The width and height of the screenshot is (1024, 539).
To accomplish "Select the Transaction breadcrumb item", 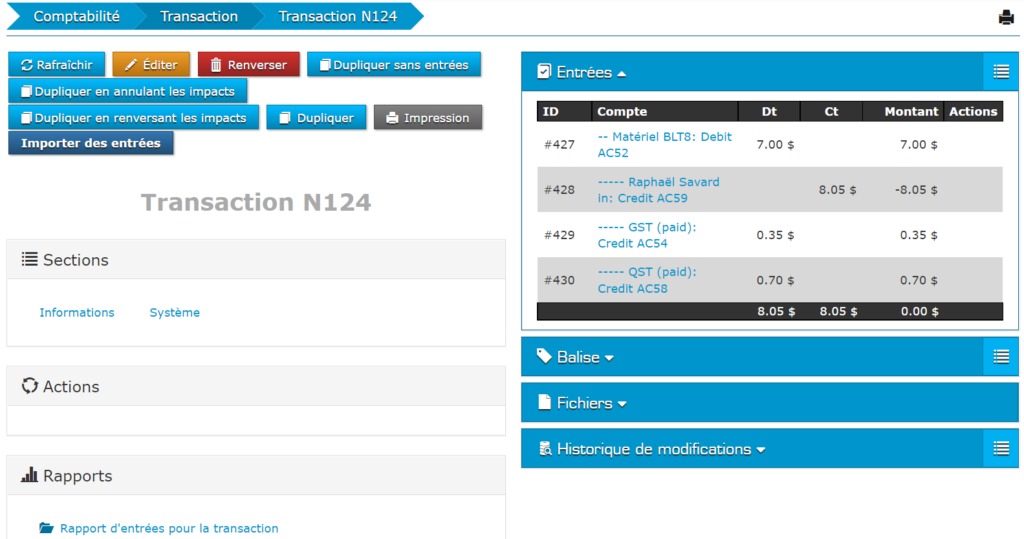I will [x=199, y=17].
